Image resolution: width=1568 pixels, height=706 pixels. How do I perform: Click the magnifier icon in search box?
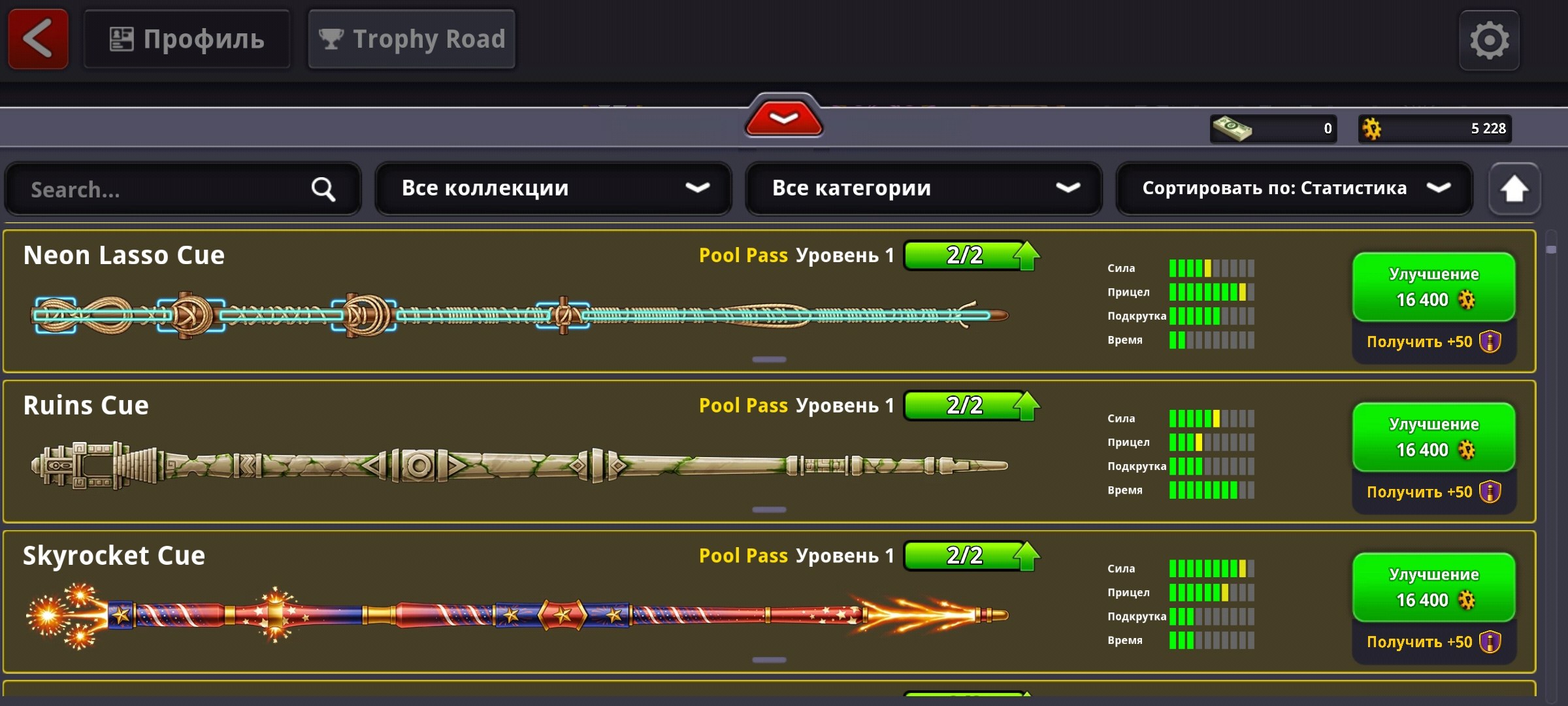pos(323,190)
